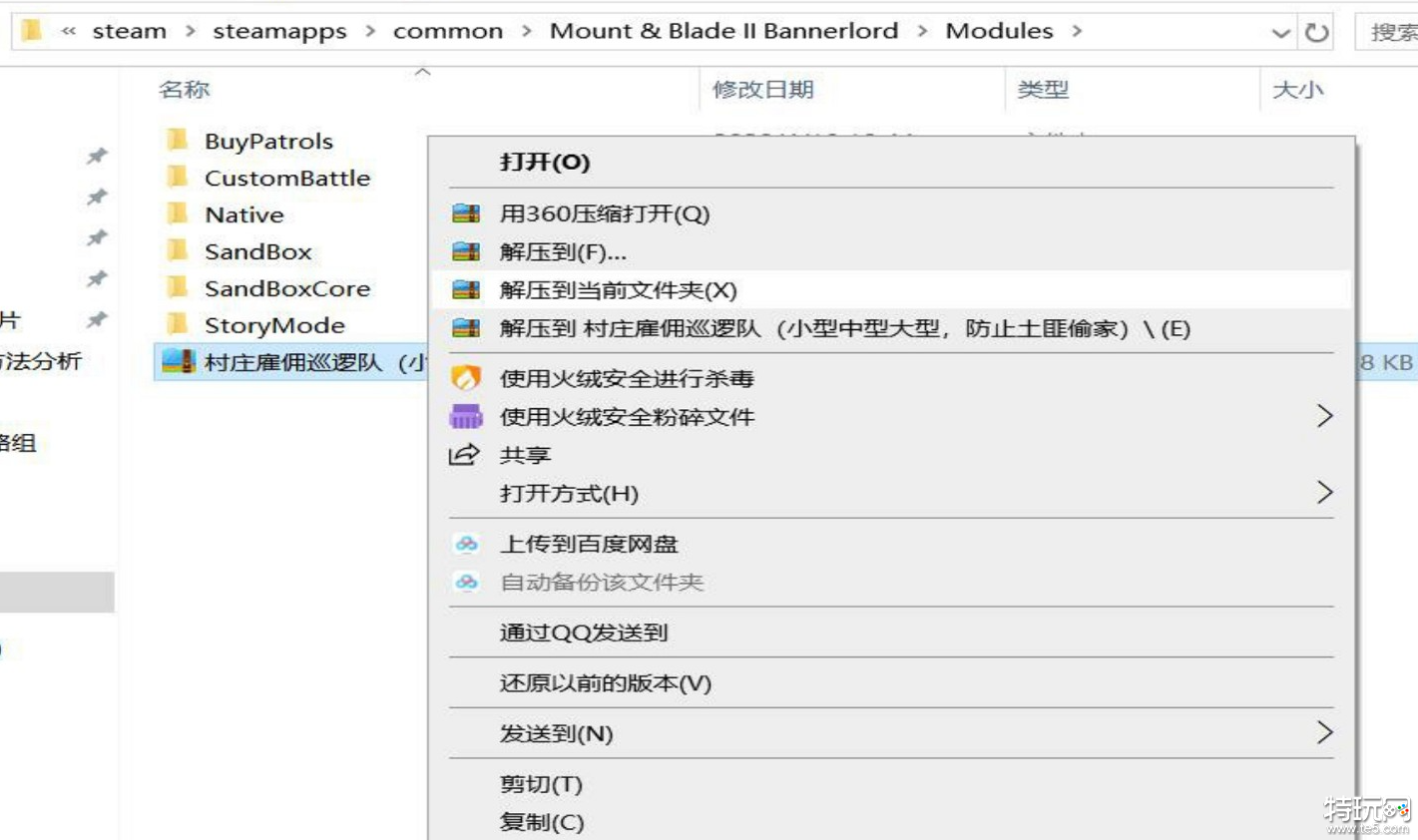Image resolution: width=1418 pixels, height=840 pixels.
Task: Click the cloud icon beside 自动备份该文件夹
Action: click(466, 582)
